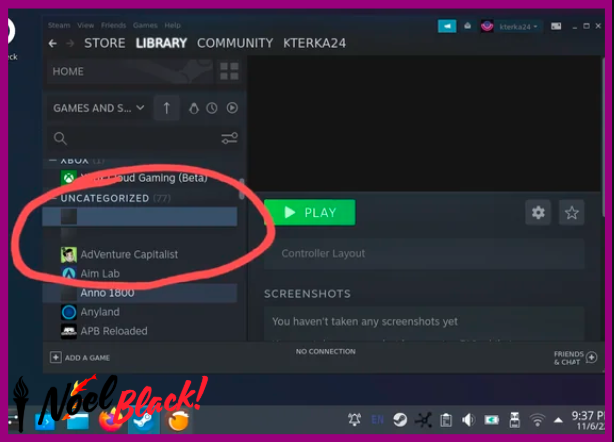Image resolution: width=614 pixels, height=442 pixels.
Task: Click the Add a Game plus icon
Action: 56,357
